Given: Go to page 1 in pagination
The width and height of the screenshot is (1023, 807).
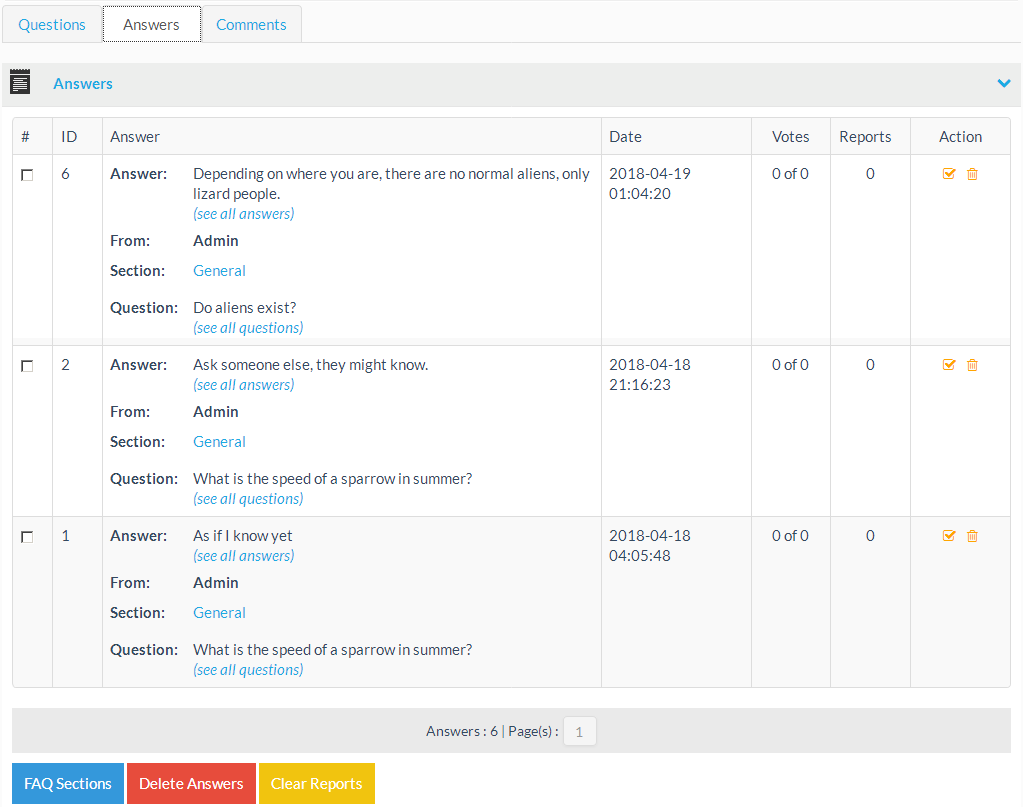Looking at the screenshot, I should click(x=580, y=732).
